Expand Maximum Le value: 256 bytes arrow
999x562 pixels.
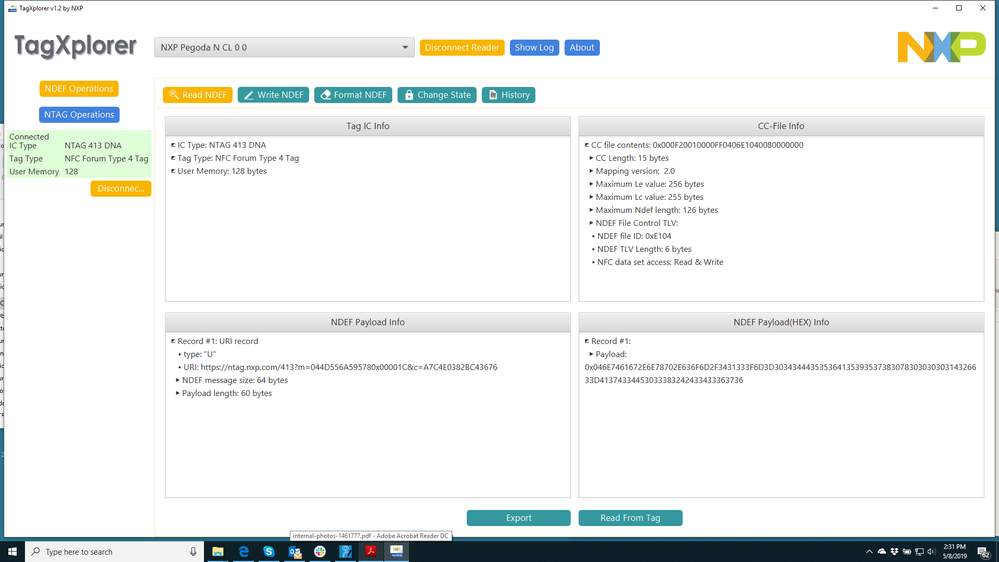(x=591, y=184)
